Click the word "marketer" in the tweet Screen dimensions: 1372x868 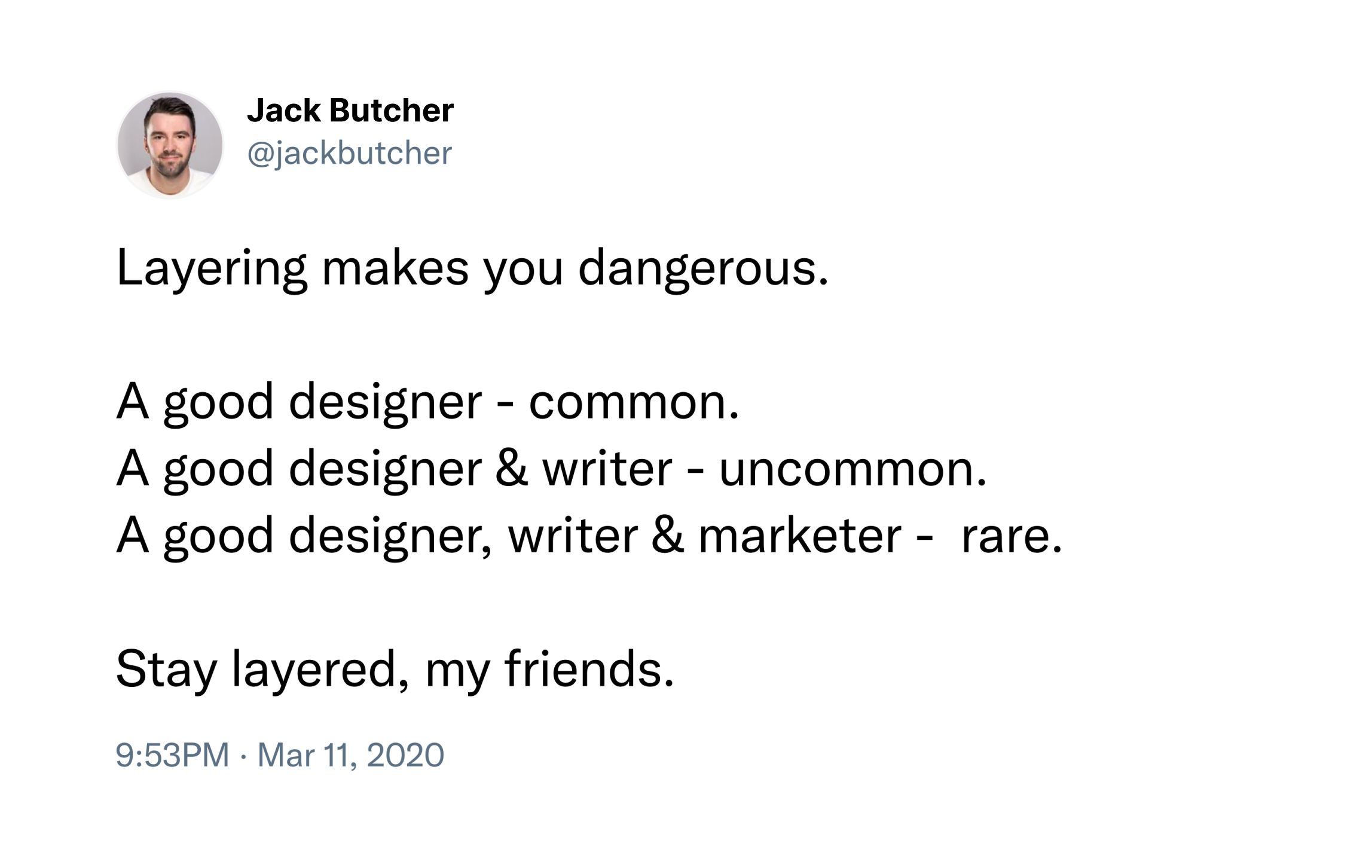pos(800,536)
